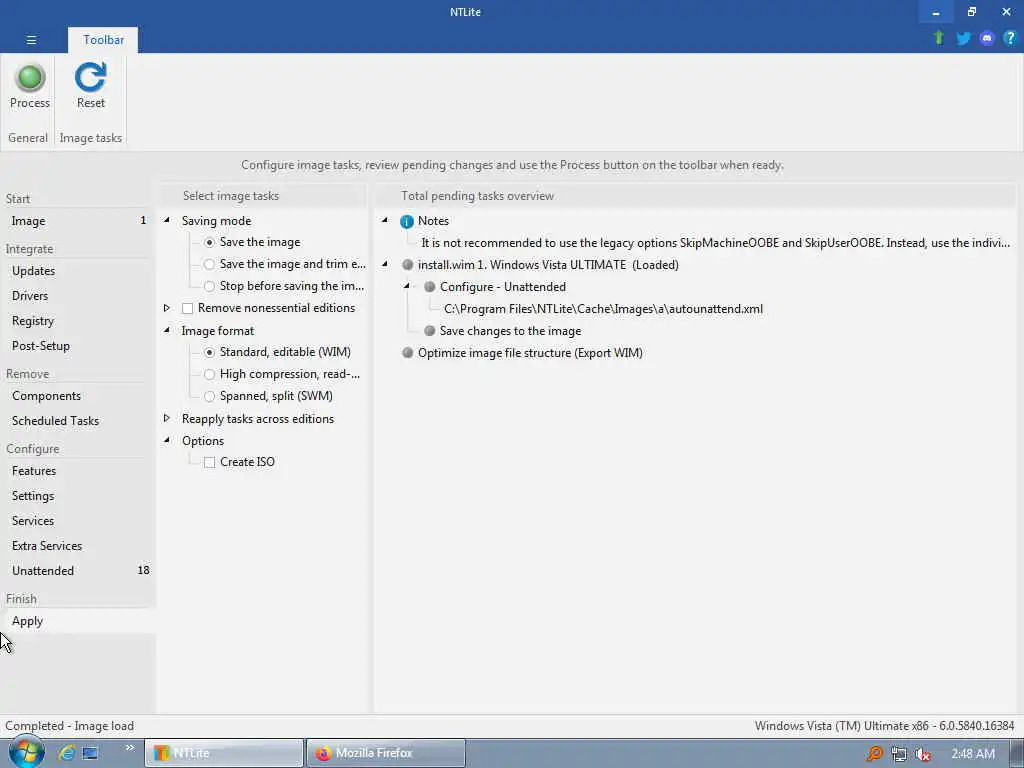This screenshot has width=1024, height=768.
Task: Click the green update arrow icon
Action: [938, 38]
